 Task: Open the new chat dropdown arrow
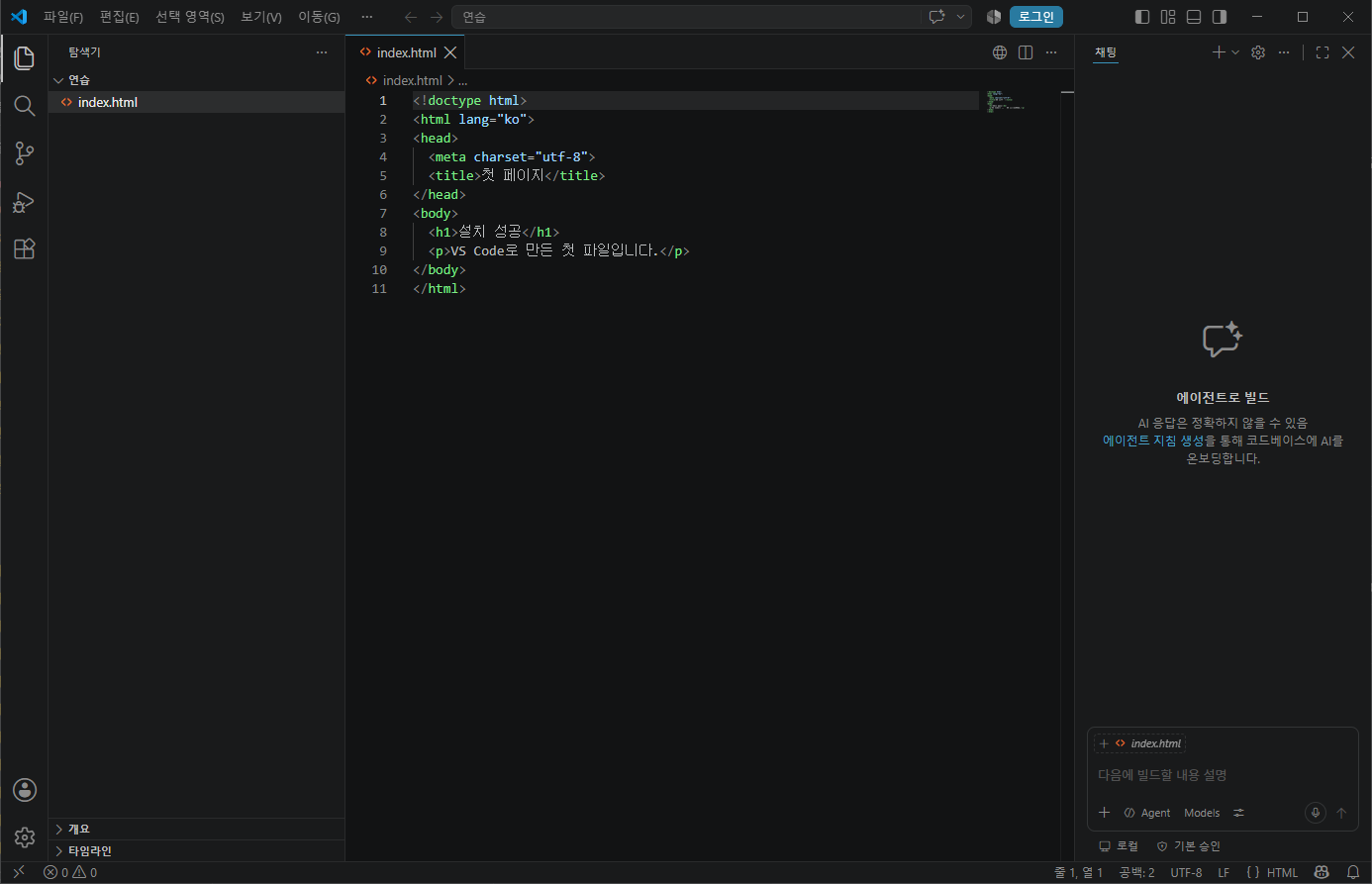(1235, 52)
